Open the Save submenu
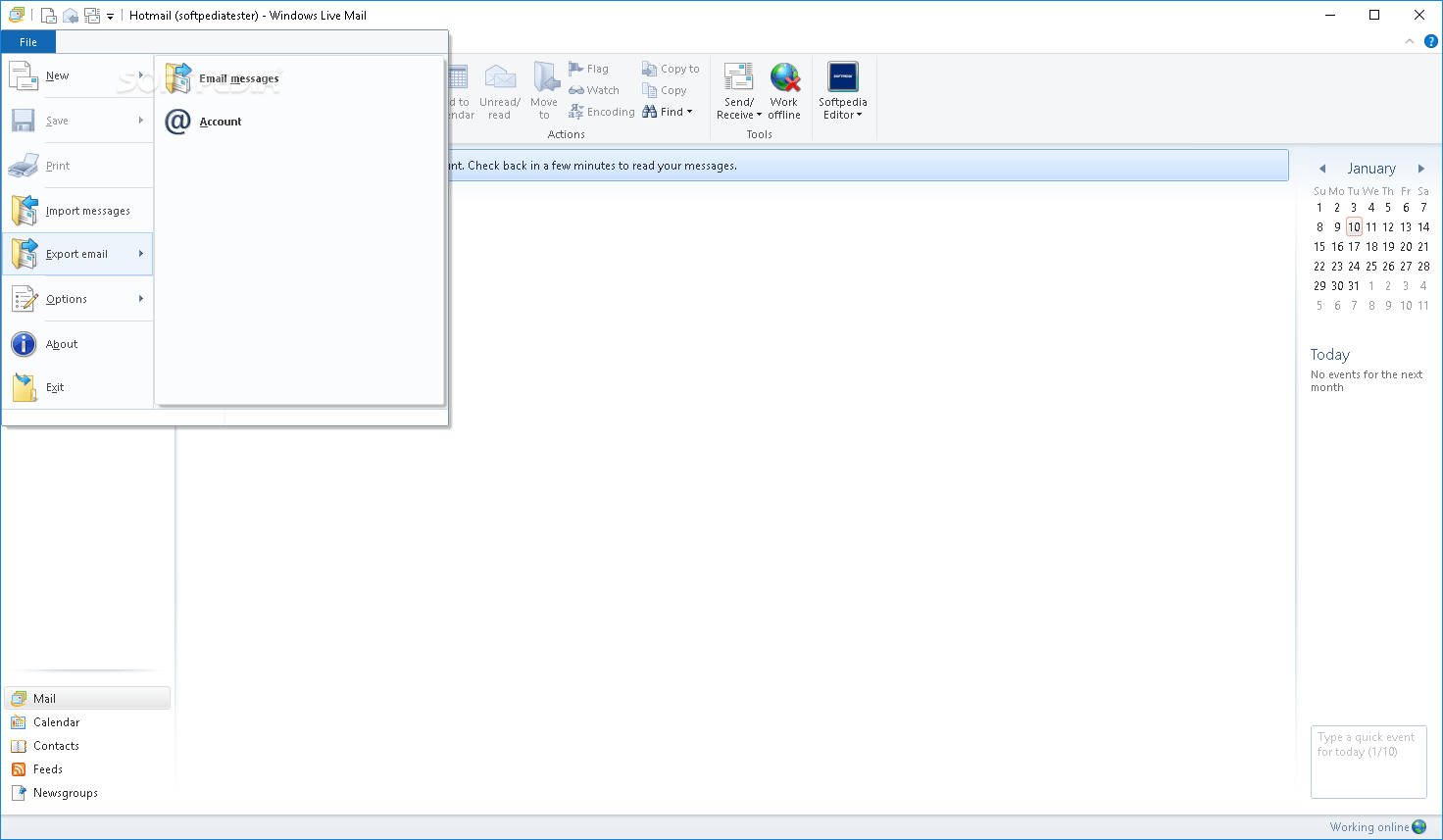Viewport: 1443px width, 840px height. pos(77,121)
